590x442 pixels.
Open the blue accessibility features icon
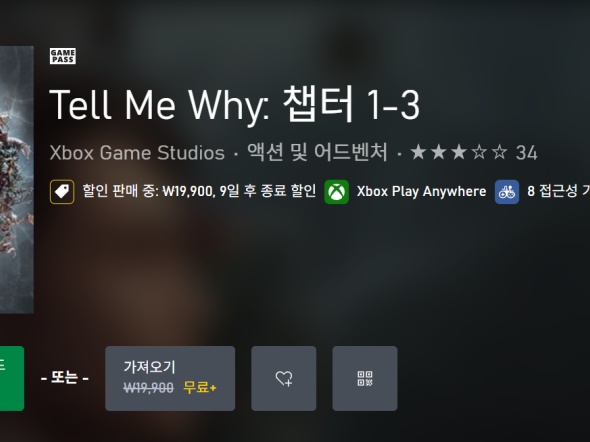coord(507,192)
